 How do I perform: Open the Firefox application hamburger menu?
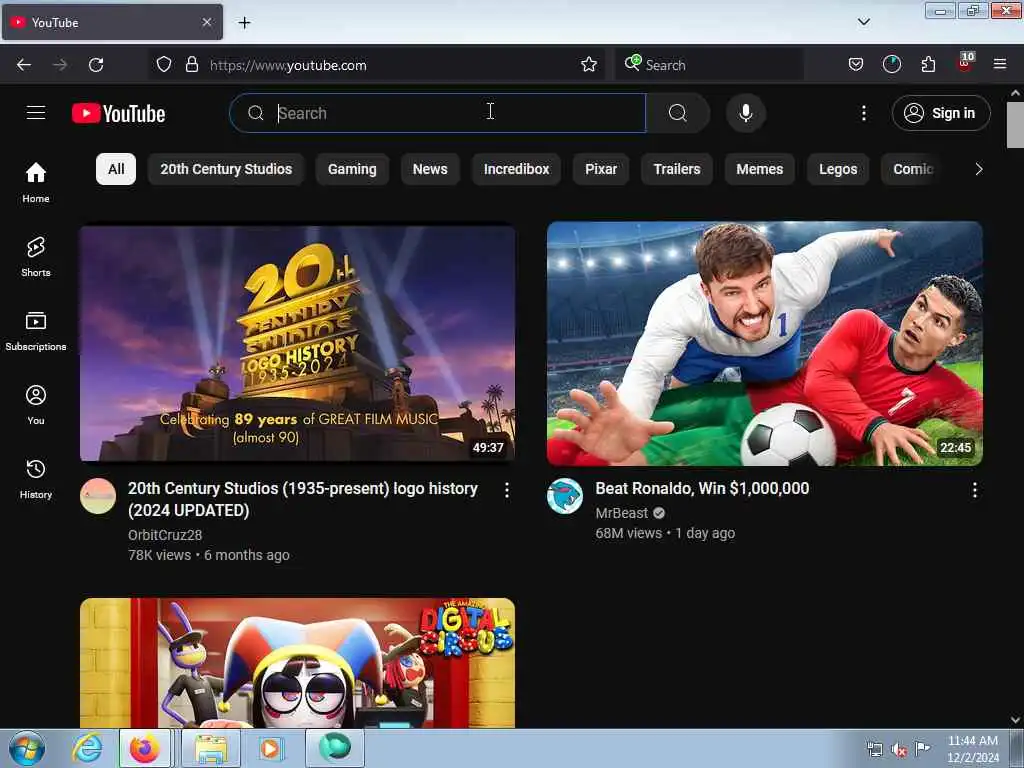[1000, 65]
